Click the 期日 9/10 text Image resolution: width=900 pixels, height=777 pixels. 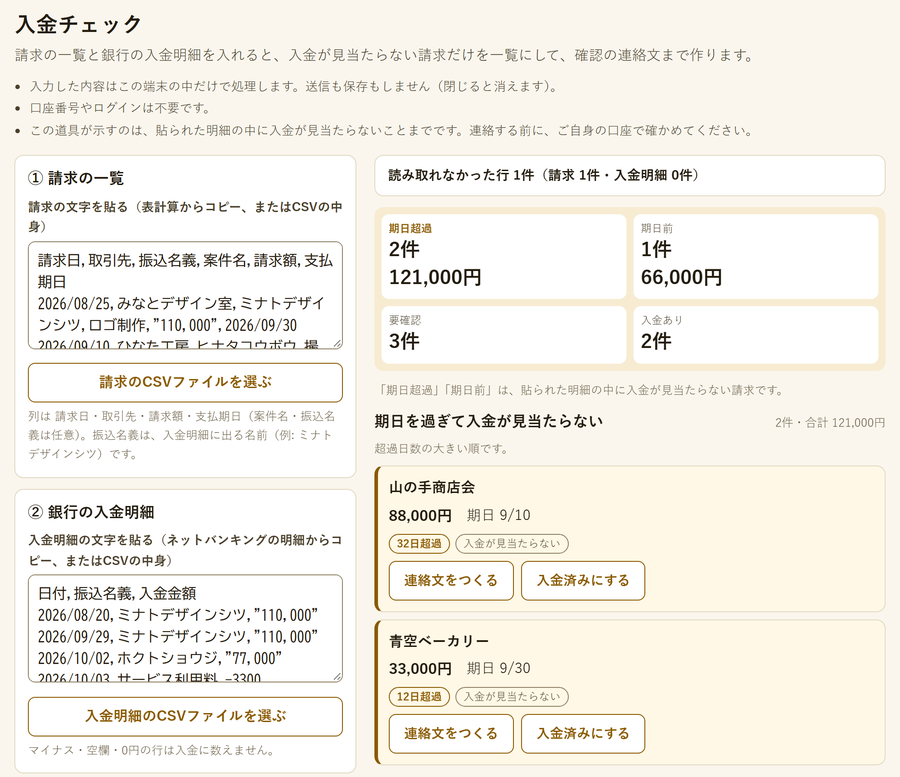click(x=498, y=515)
